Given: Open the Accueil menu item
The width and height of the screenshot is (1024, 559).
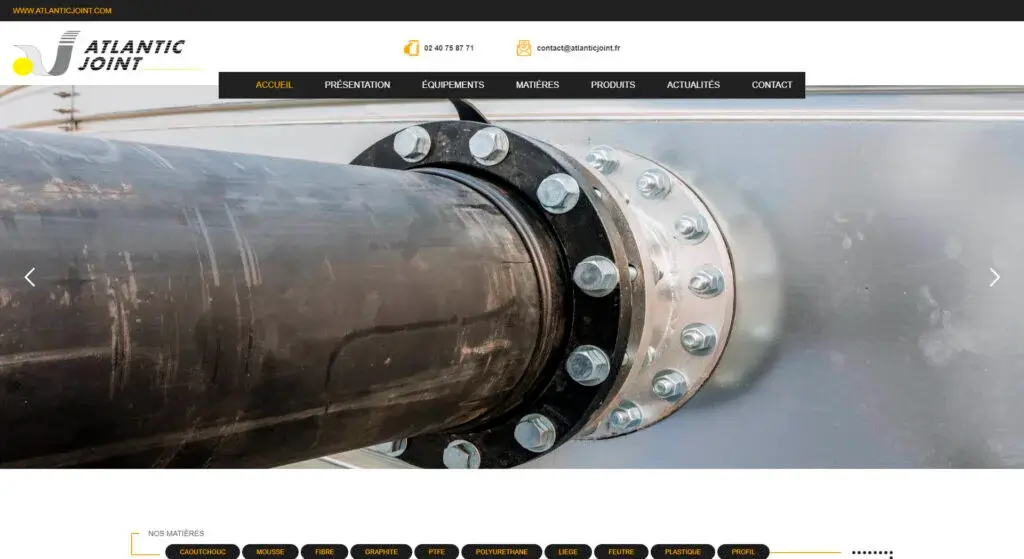Looking at the screenshot, I should tap(274, 85).
